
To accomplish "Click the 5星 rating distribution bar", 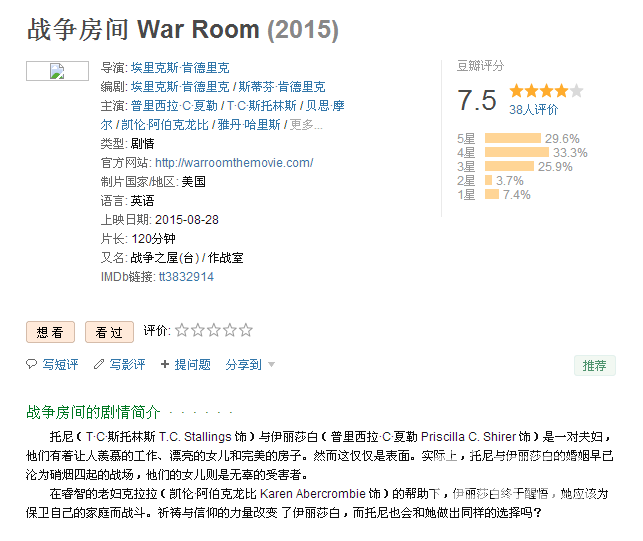I will click(x=513, y=138).
